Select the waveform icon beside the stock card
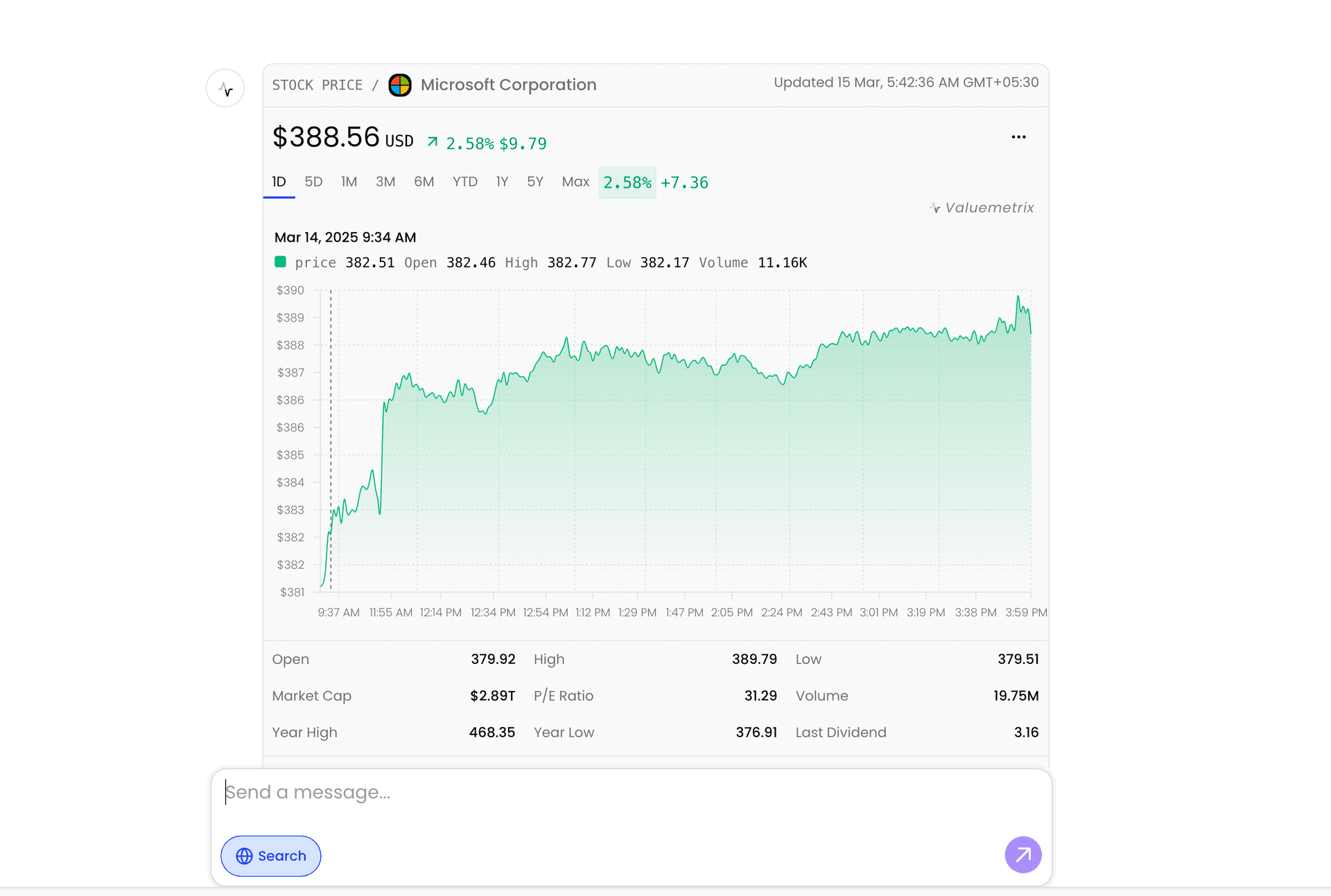The height and width of the screenshot is (896, 1331). click(225, 87)
